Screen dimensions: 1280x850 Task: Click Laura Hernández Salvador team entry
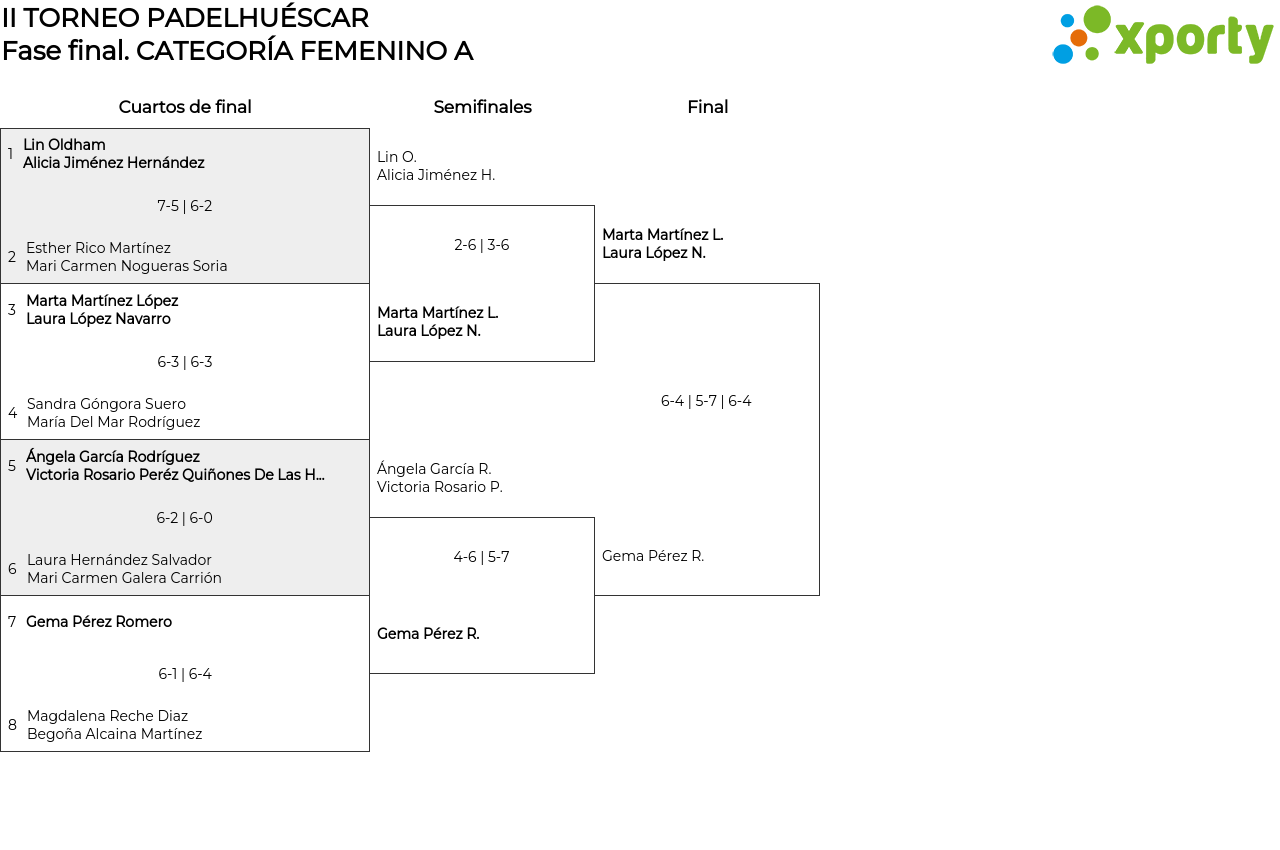click(124, 569)
